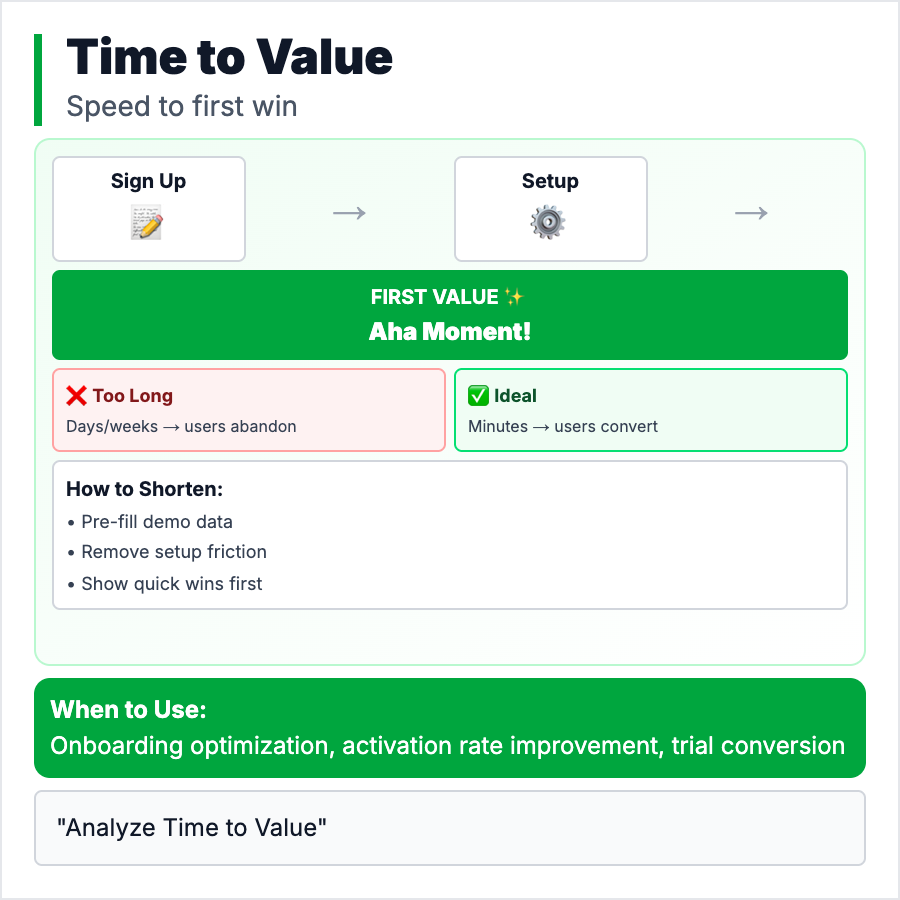Click the arrow right of the Setup card
Image resolution: width=900 pixels, height=900 pixels.
coord(751,213)
